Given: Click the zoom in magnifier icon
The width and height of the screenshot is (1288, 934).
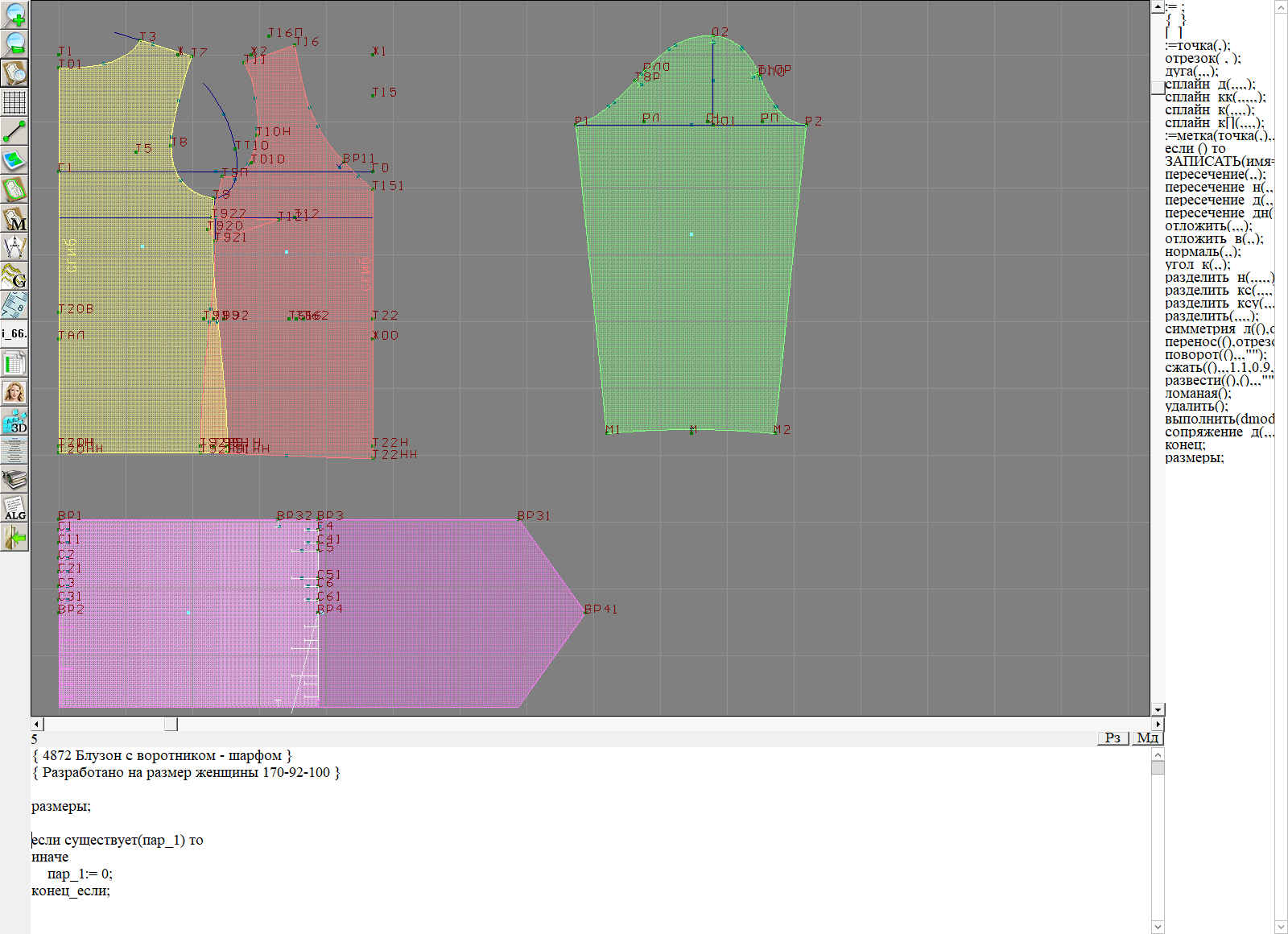Looking at the screenshot, I should pos(14,14).
